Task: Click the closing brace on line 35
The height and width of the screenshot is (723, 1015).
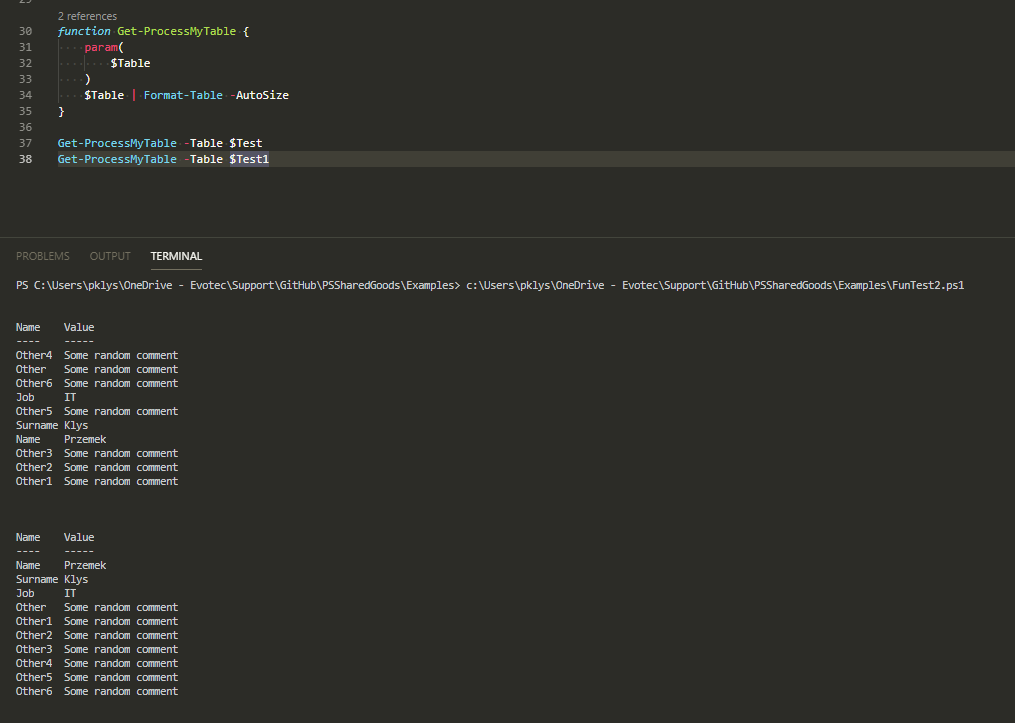Action: coord(58,111)
